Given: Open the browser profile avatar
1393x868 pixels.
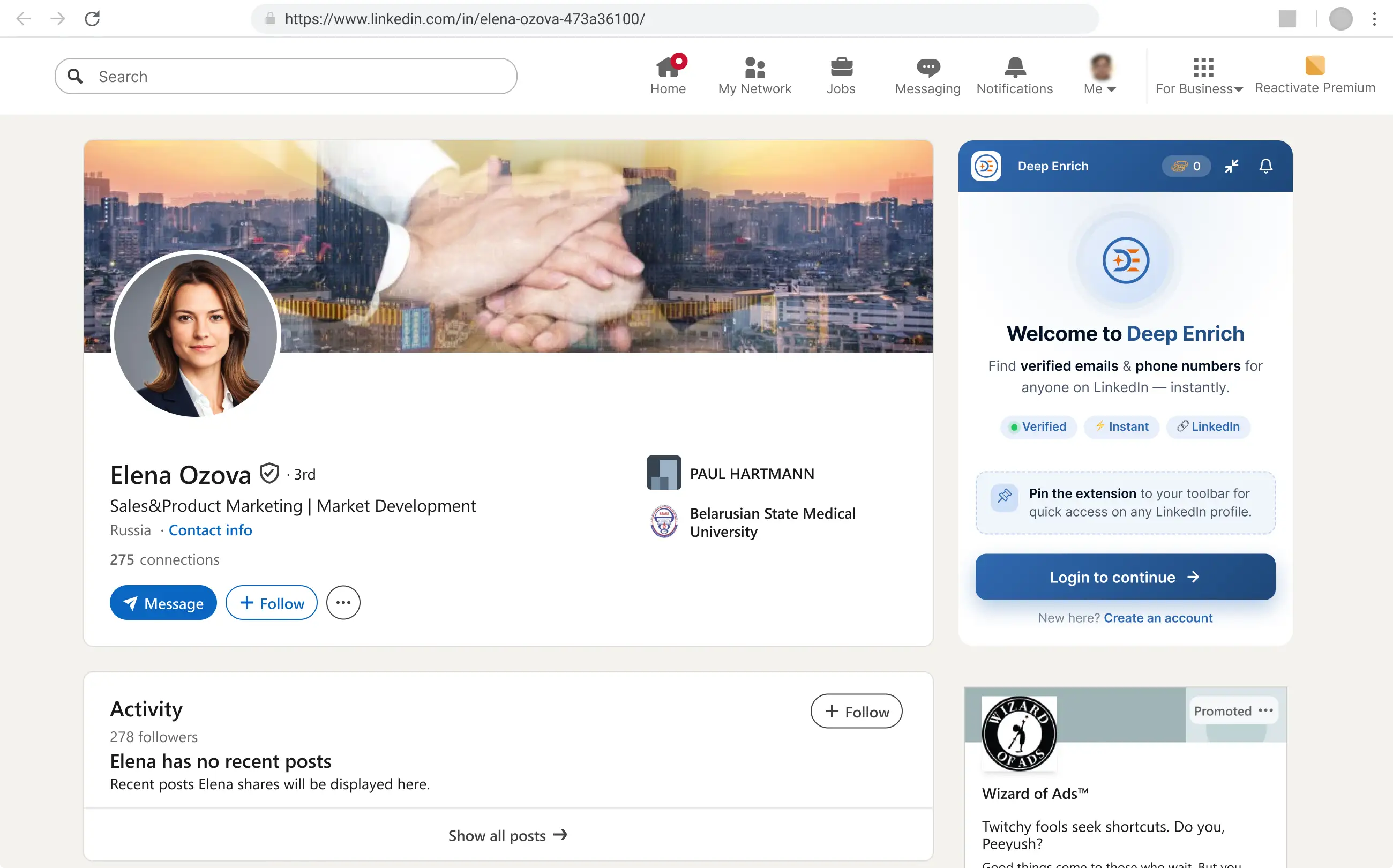Looking at the screenshot, I should pos(1341,19).
